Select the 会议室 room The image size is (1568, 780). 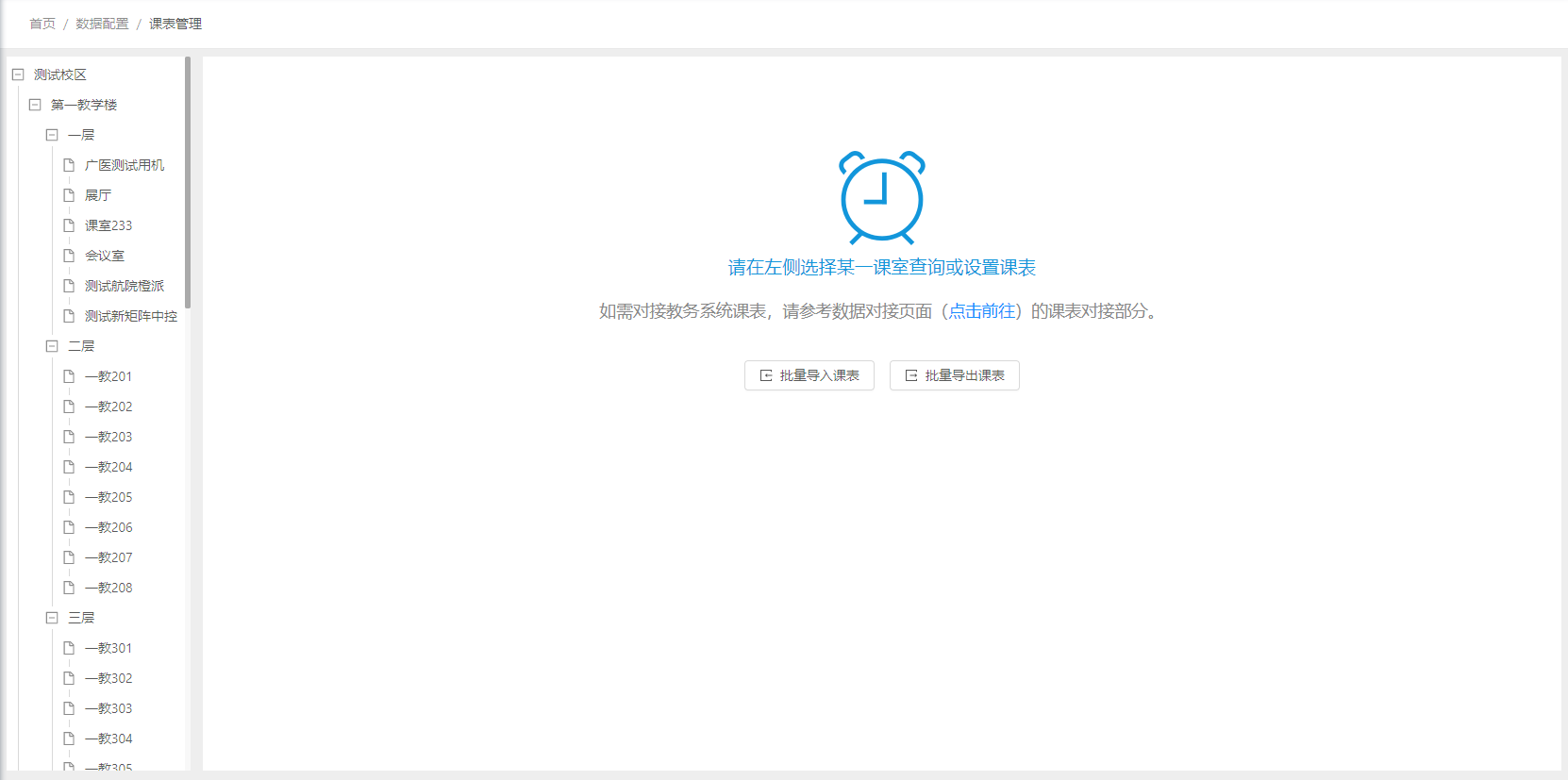click(x=105, y=256)
